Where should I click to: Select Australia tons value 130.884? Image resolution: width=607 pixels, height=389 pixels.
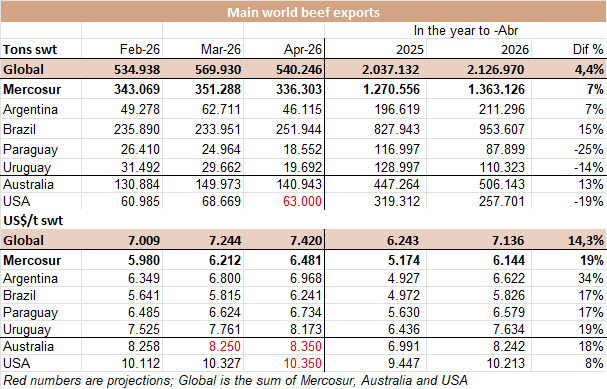coord(137,184)
